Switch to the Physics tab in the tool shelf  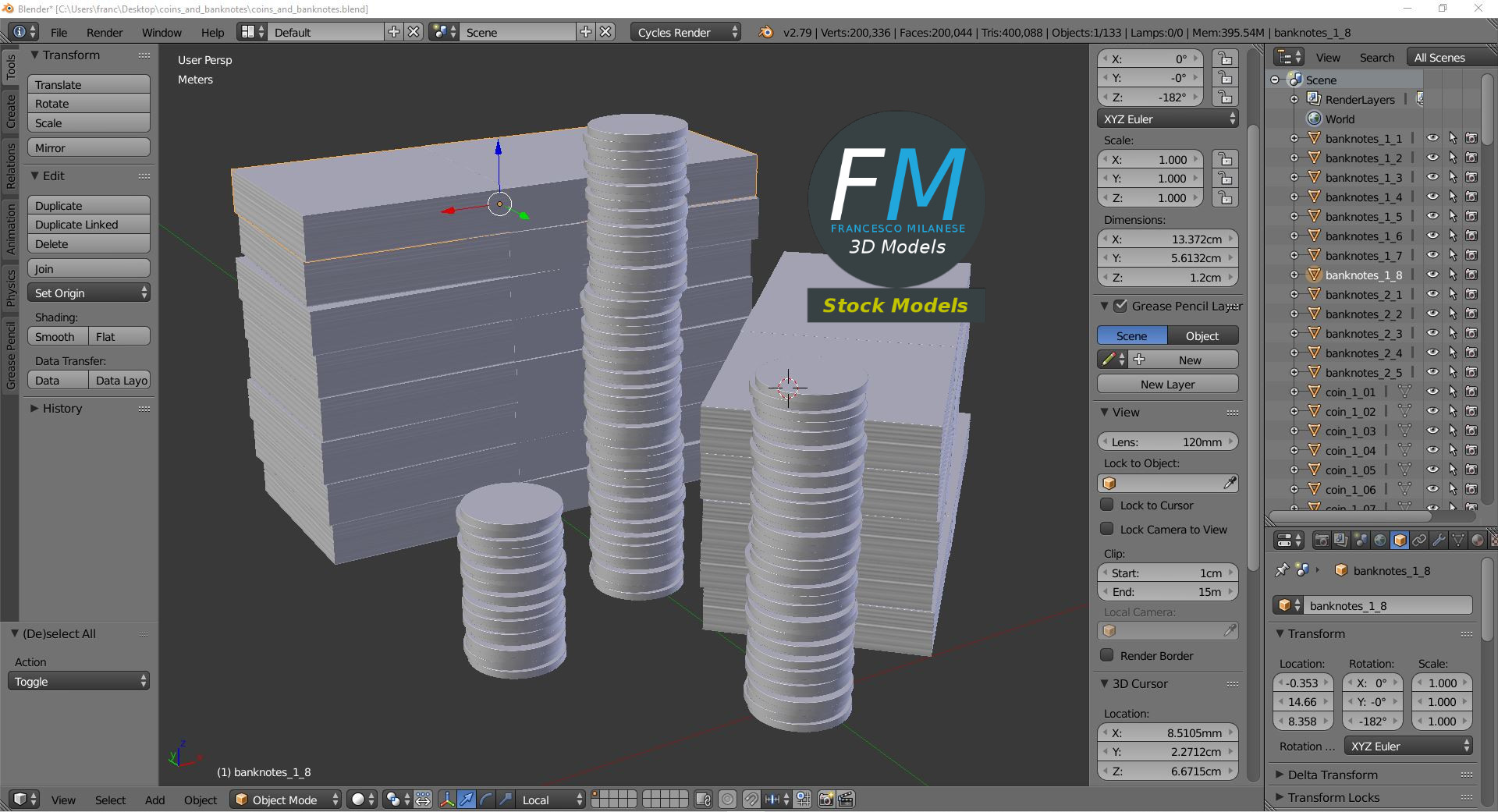point(10,286)
